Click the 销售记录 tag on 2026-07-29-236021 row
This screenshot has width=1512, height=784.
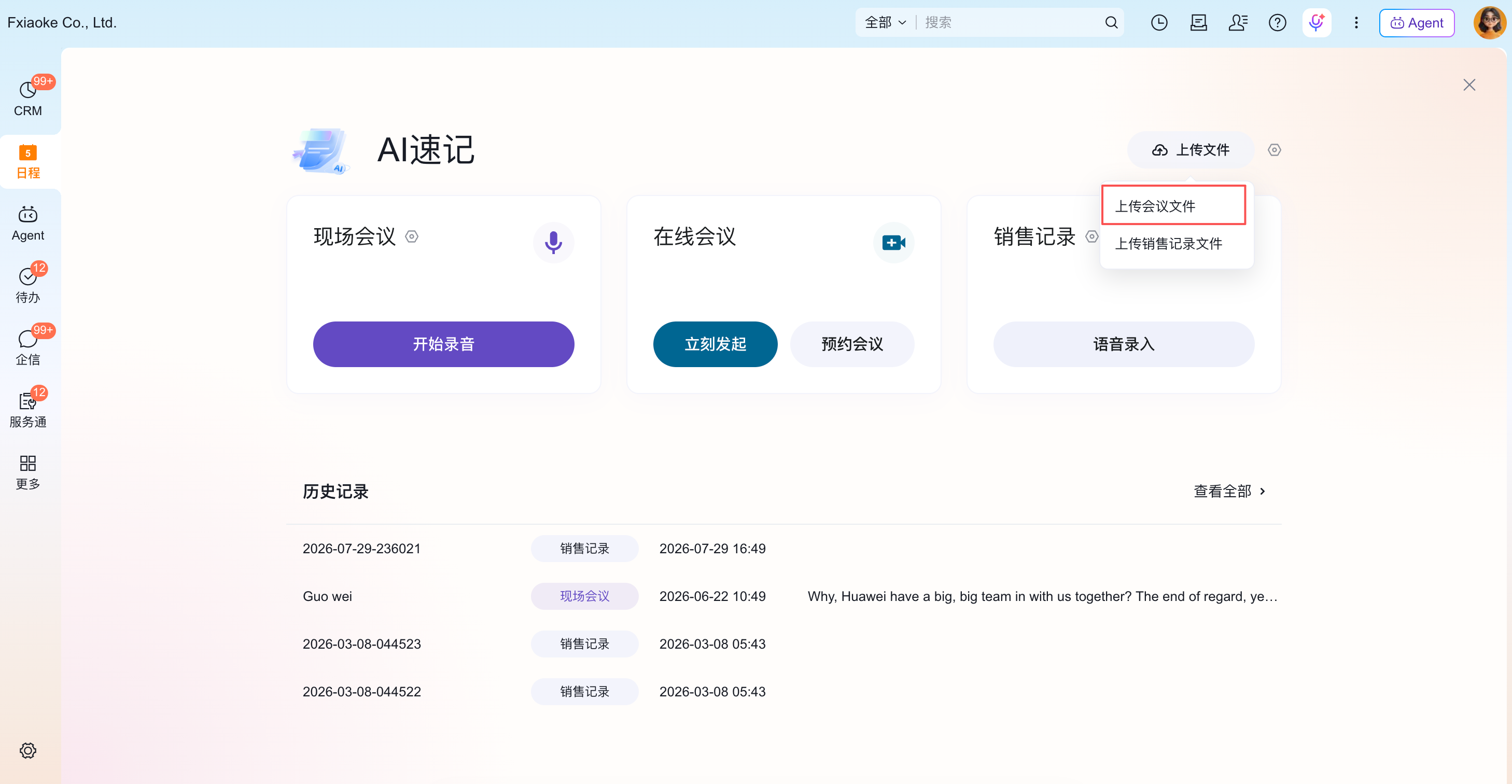pos(584,548)
